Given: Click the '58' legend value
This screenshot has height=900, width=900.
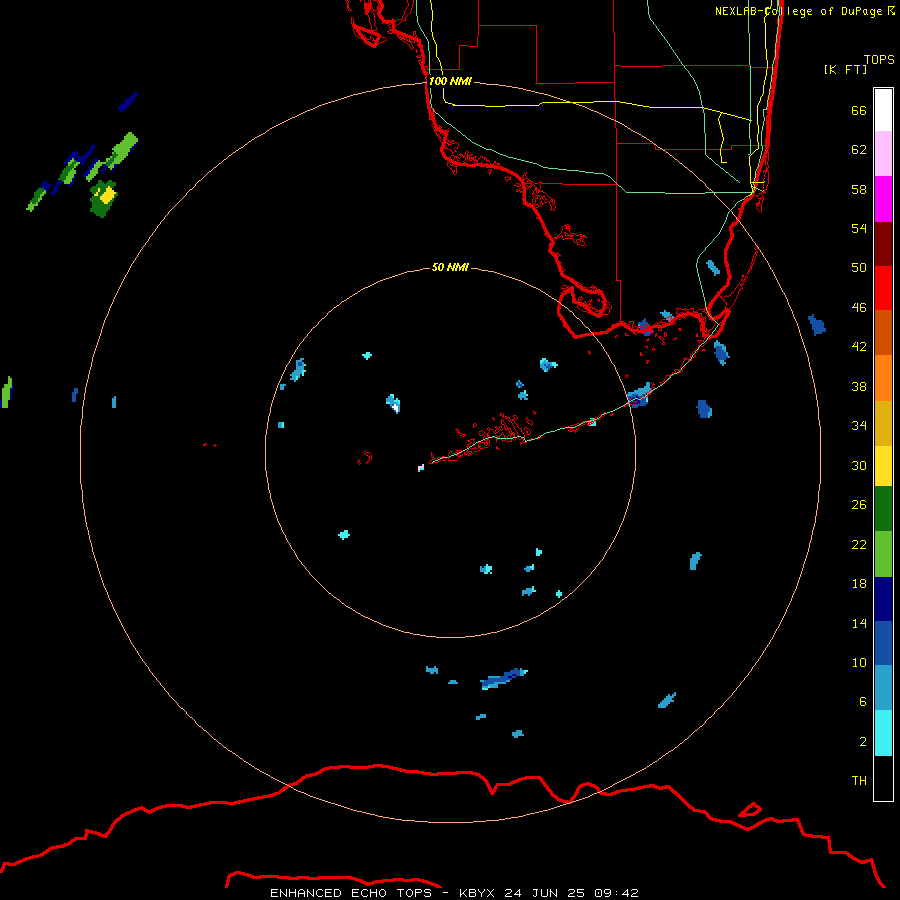Looking at the screenshot, I should 859,189.
